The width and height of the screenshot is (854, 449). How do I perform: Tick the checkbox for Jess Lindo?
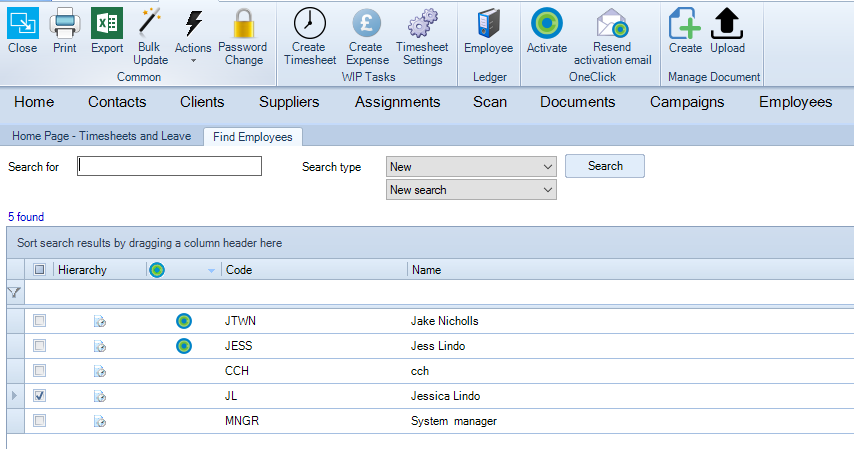pyautogui.click(x=39, y=345)
